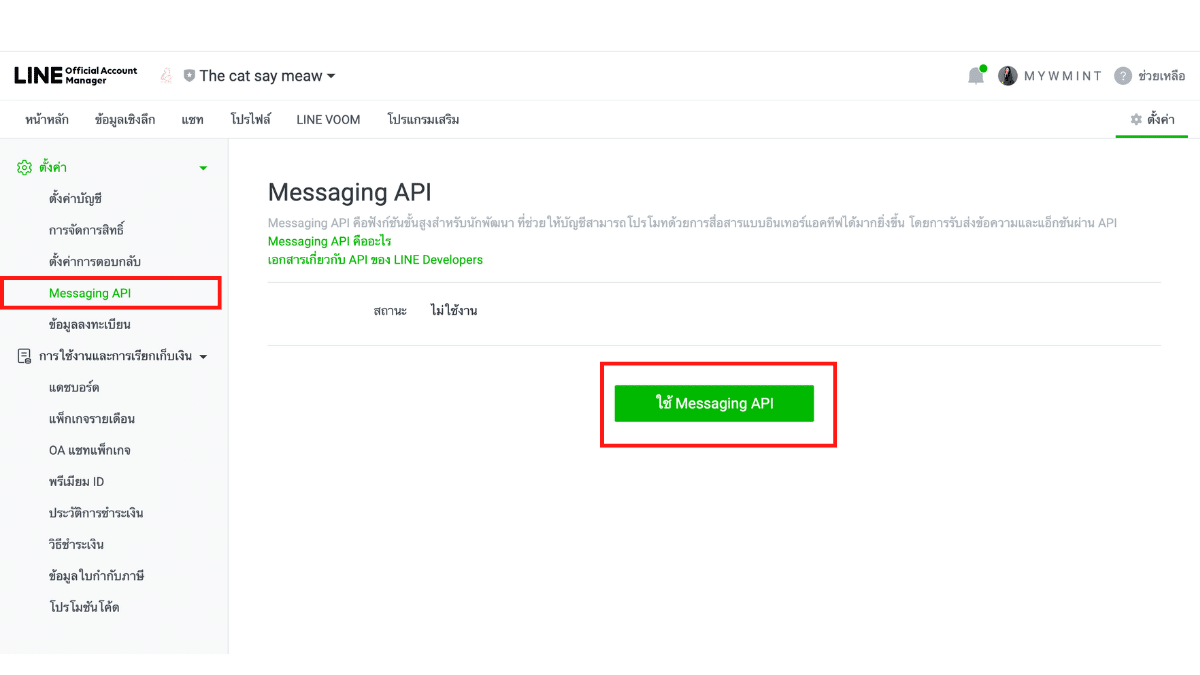The width and height of the screenshot is (1200, 675).
Task: Select Messaging API in the sidebar
Action: click(90, 293)
